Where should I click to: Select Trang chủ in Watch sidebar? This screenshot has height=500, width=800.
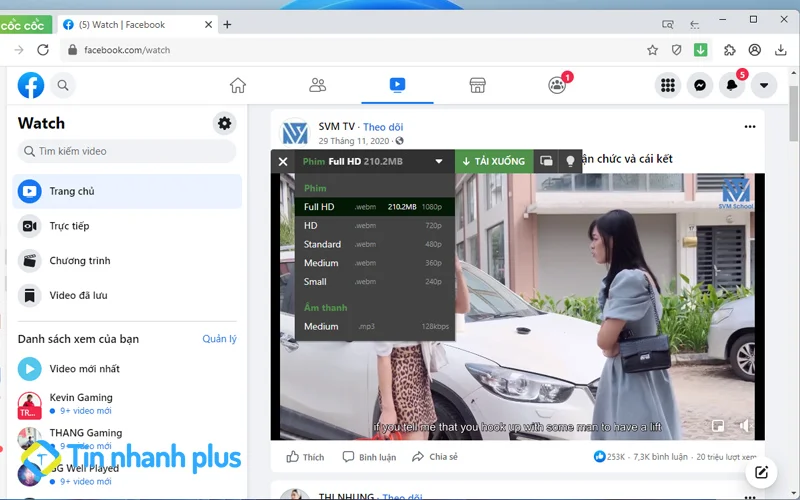[x=127, y=191]
